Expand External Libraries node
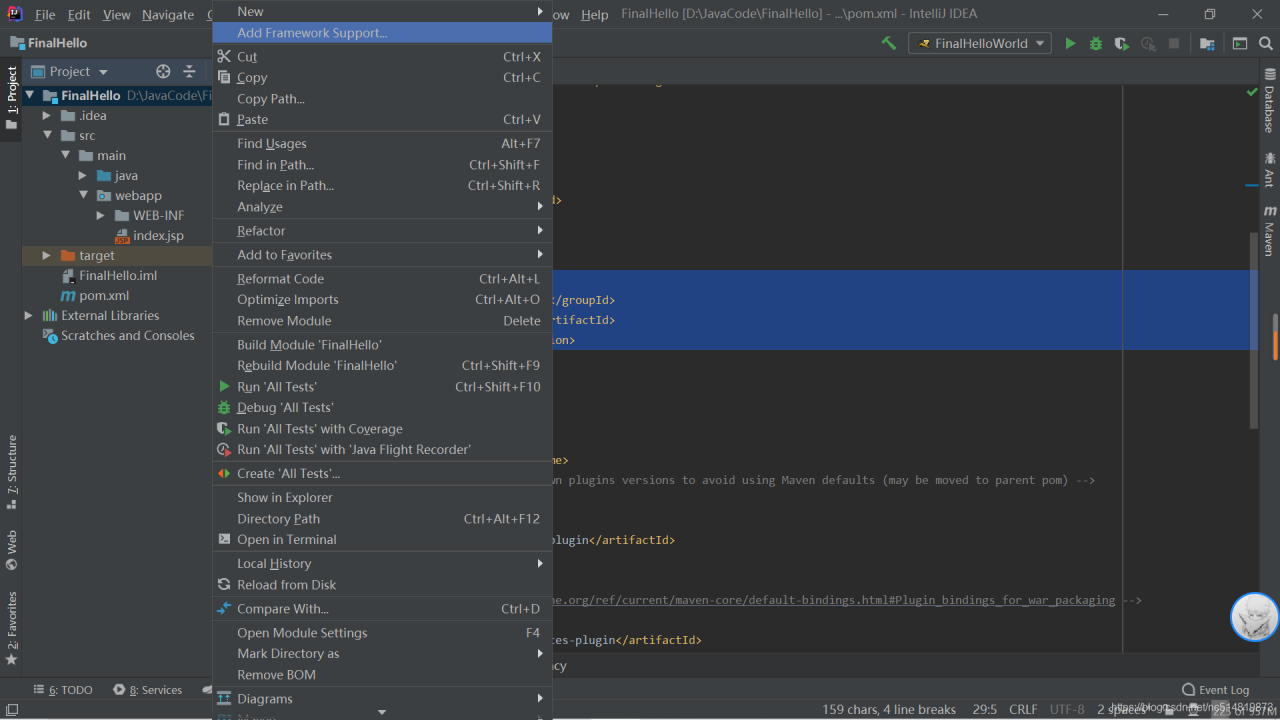The height and width of the screenshot is (720, 1280). point(28,315)
